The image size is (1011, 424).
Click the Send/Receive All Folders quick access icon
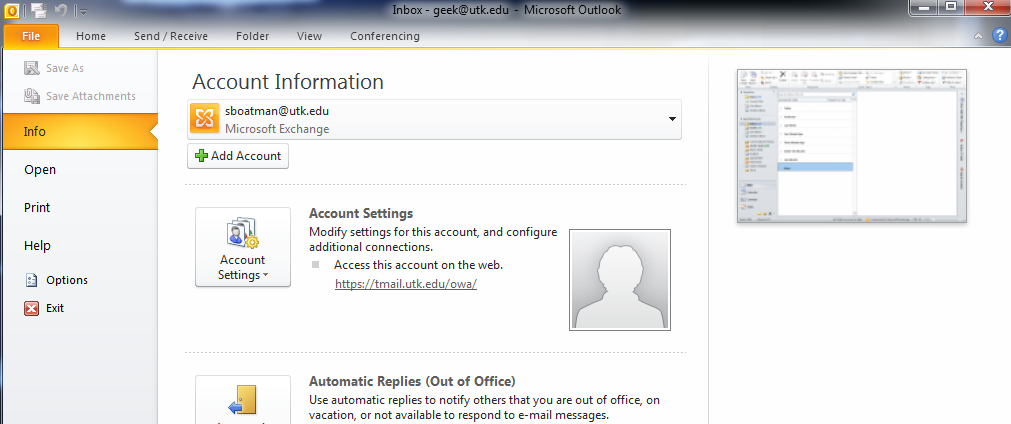pos(38,10)
